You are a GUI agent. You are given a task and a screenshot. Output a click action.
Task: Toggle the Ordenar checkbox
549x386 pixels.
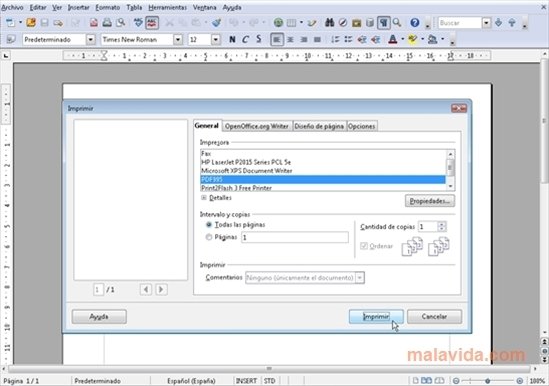pyautogui.click(x=364, y=246)
